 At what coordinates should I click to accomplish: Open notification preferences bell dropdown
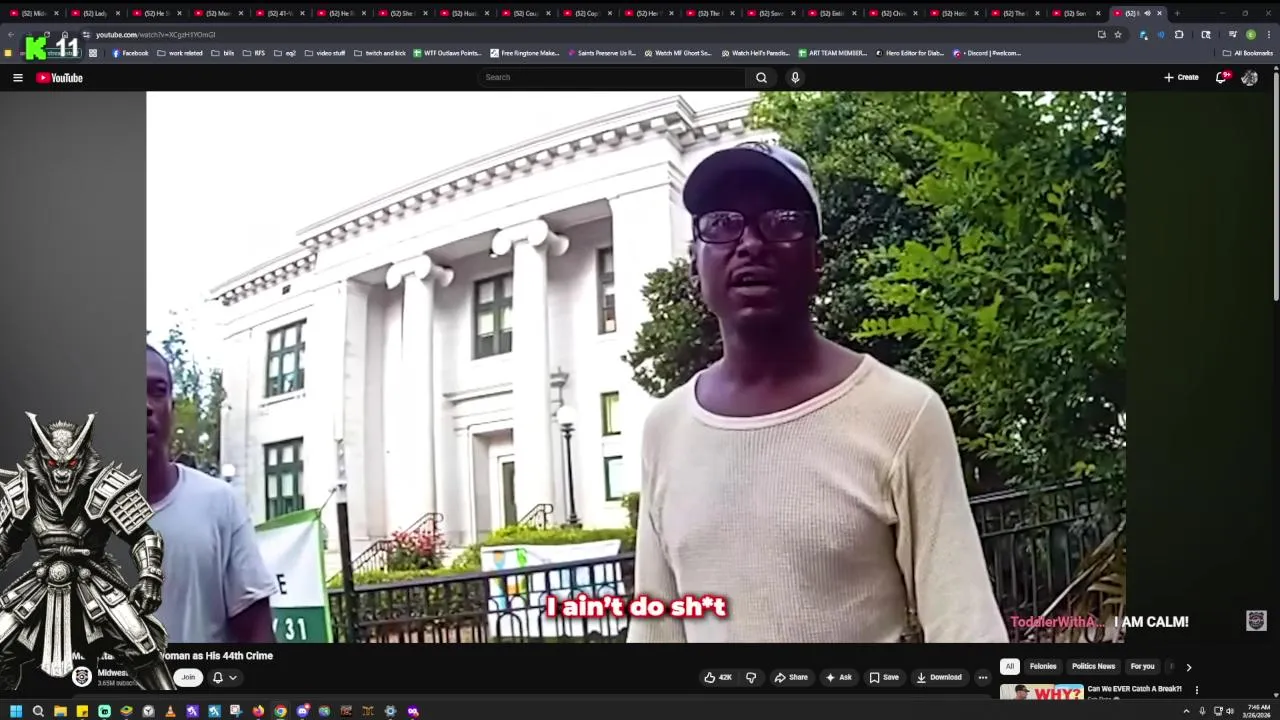(224, 677)
